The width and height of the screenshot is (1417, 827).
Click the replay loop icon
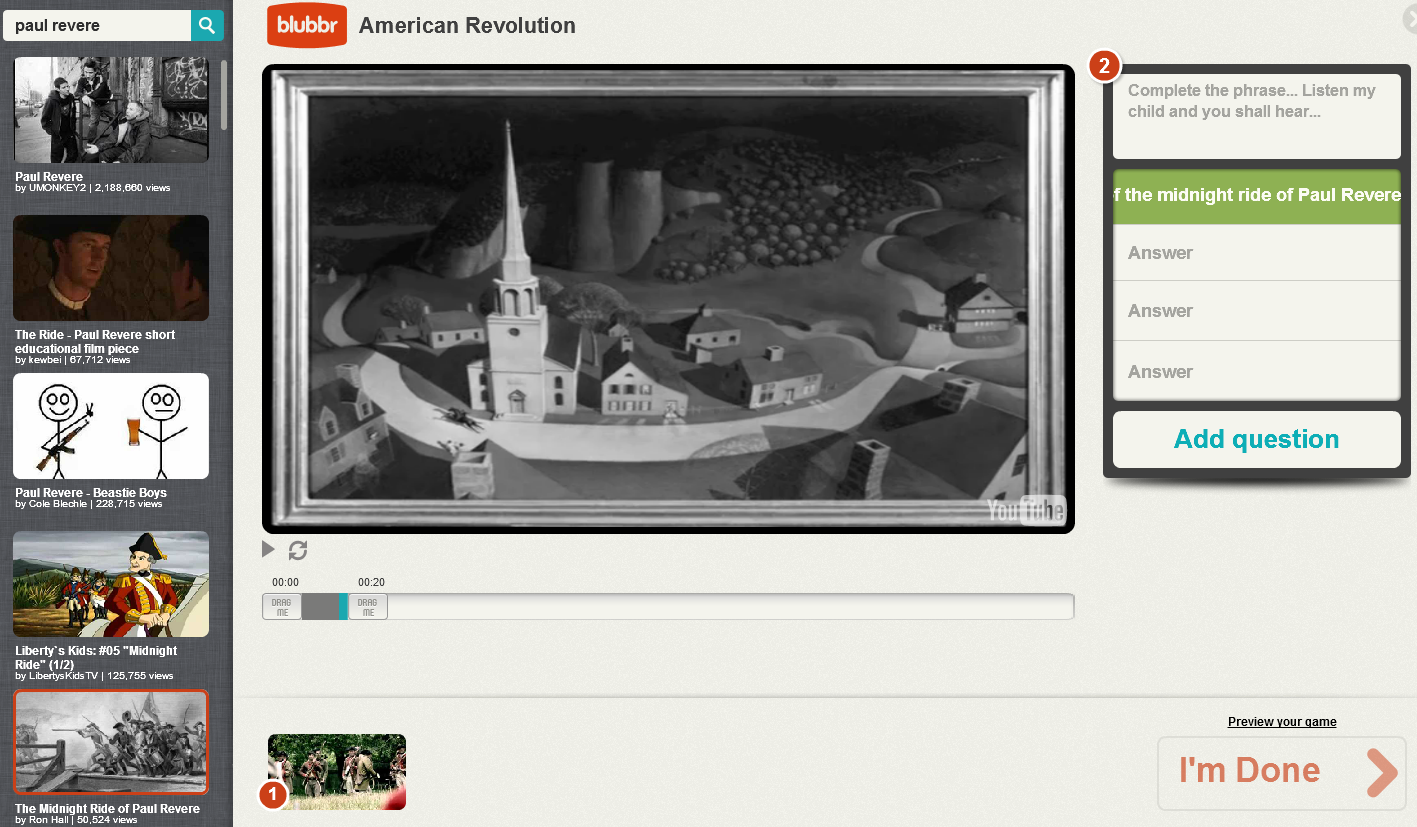click(298, 550)
